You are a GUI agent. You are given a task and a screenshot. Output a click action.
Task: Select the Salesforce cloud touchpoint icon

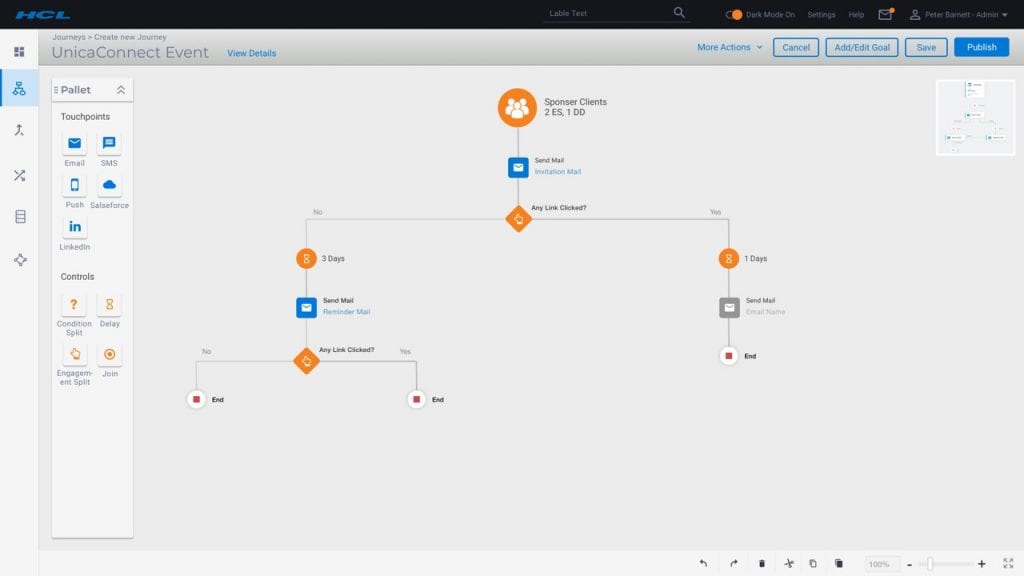pos(109,185)
